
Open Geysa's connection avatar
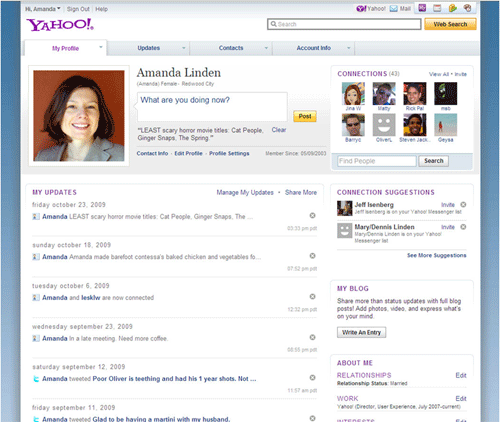coord(446,125)
